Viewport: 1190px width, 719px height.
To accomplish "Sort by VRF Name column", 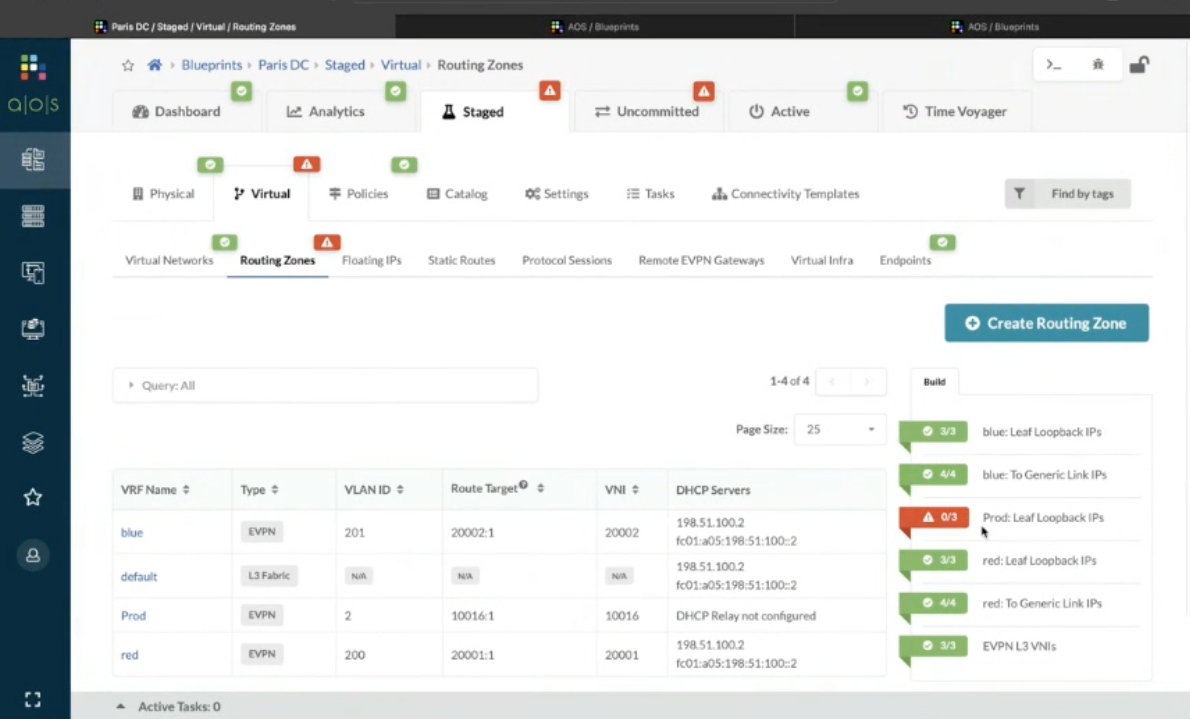I will (x=186, y=490).
